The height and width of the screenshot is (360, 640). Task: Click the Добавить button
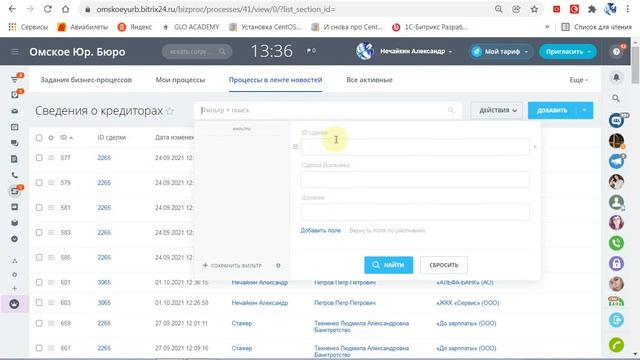(x=552, y=110)
